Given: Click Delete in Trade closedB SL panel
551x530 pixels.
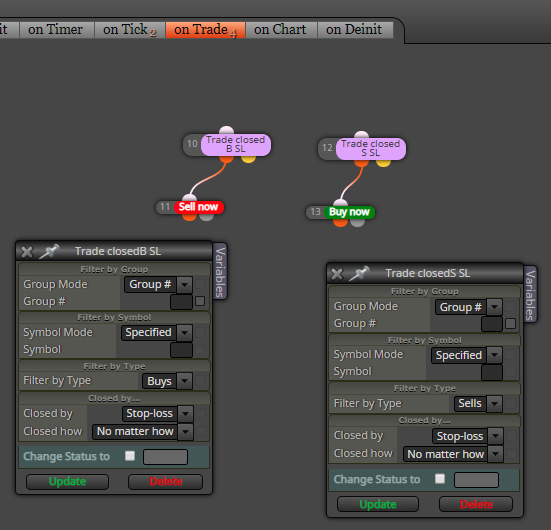Looking at the screenshot, I should click(x=166, y=481).
